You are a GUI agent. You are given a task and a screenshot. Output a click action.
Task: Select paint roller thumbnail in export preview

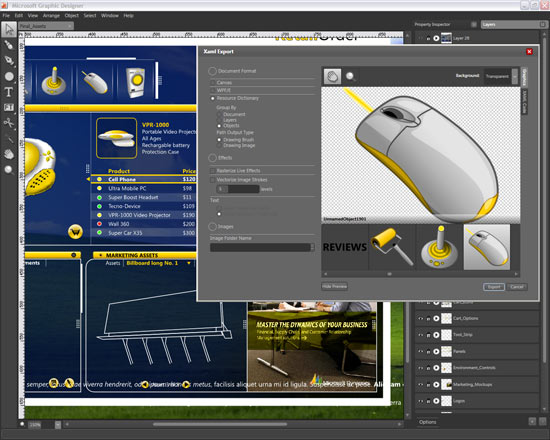[x=392, y=247]
